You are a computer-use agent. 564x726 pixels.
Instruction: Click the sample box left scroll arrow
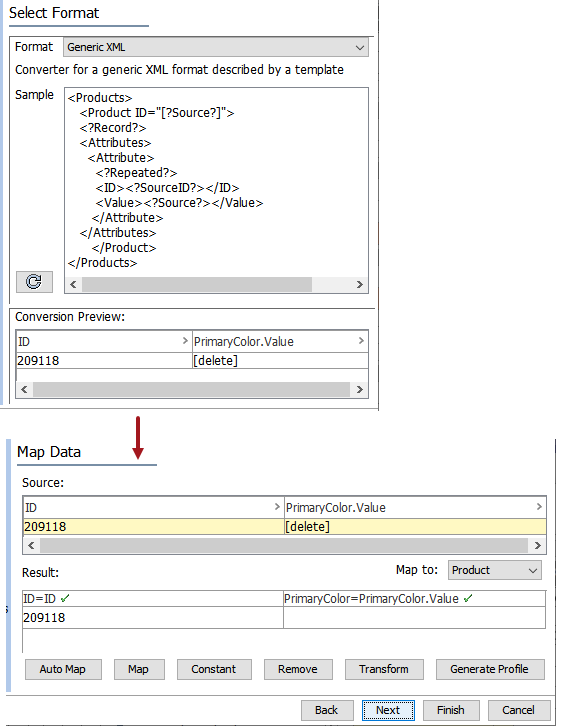(x=73, y=284)
